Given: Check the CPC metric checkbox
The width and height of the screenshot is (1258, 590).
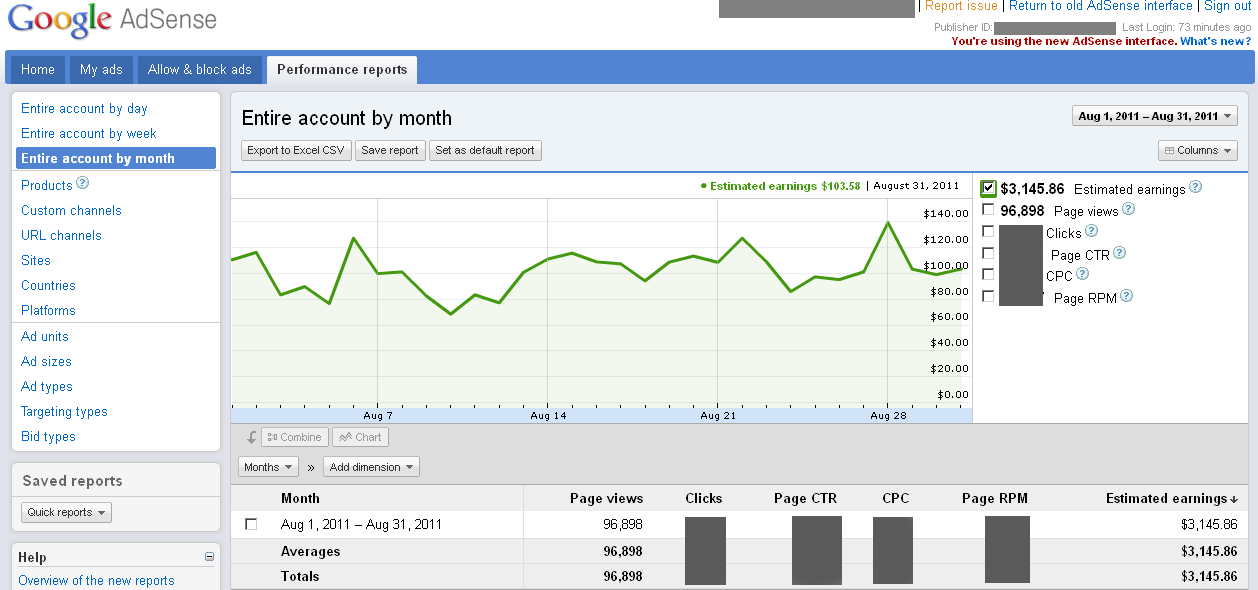Looking at the screenshot, I should click(988, 274).
